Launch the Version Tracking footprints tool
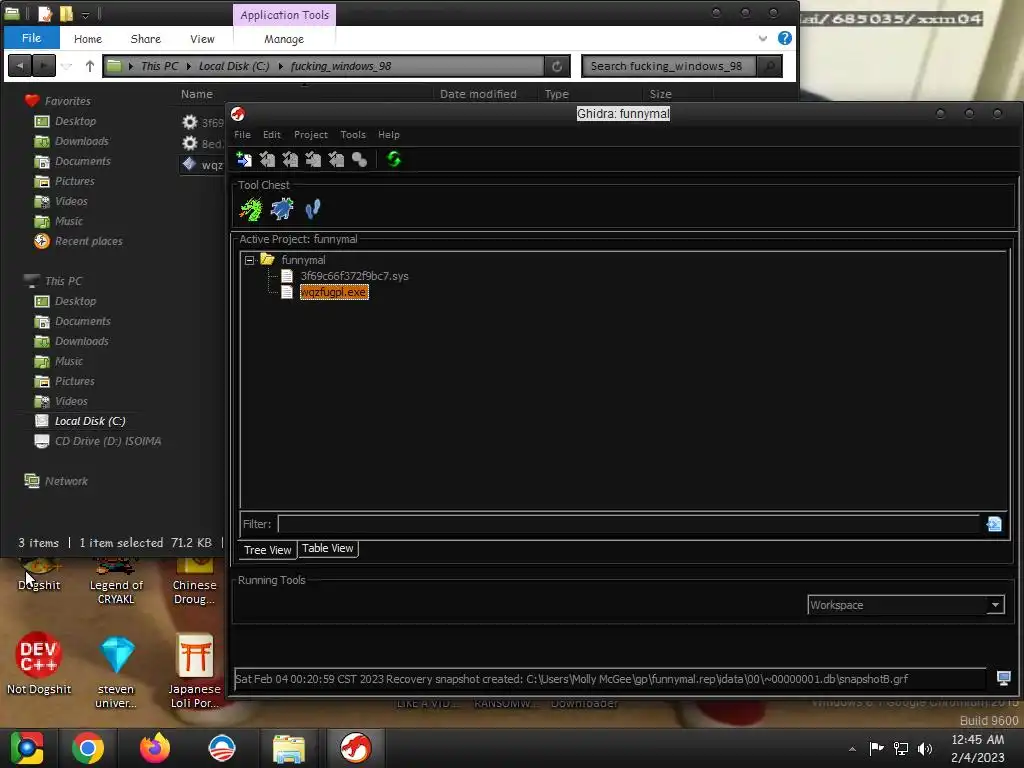1024x768 pixels. point(313,209)
